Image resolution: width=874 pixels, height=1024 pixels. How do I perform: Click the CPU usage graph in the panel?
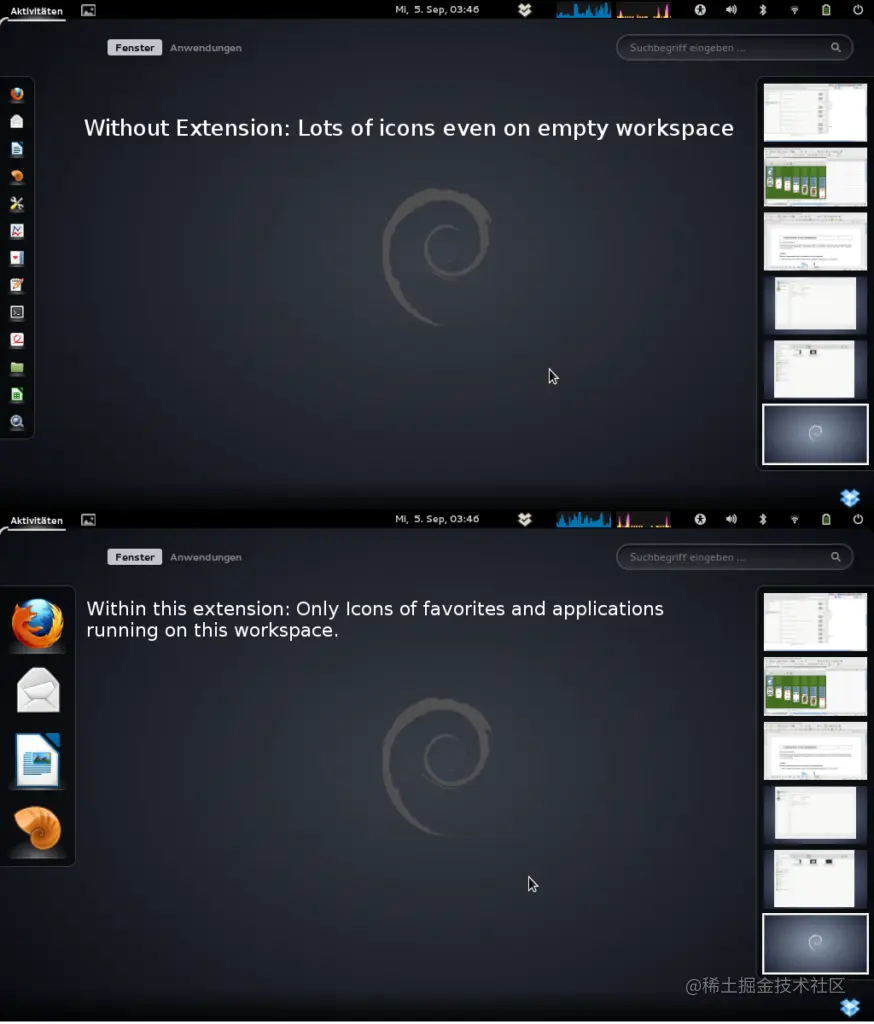pyautogui.click(x=583, y=10)
